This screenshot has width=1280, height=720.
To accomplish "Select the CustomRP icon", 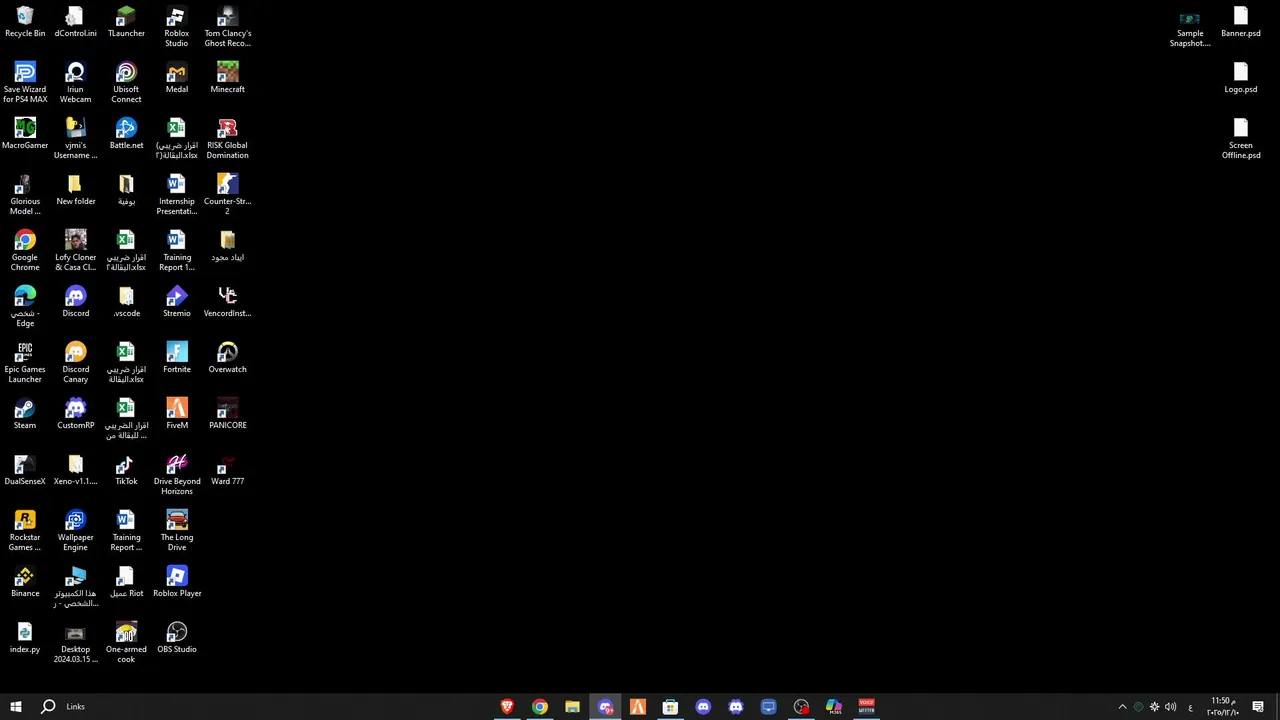I will (75, 415).
